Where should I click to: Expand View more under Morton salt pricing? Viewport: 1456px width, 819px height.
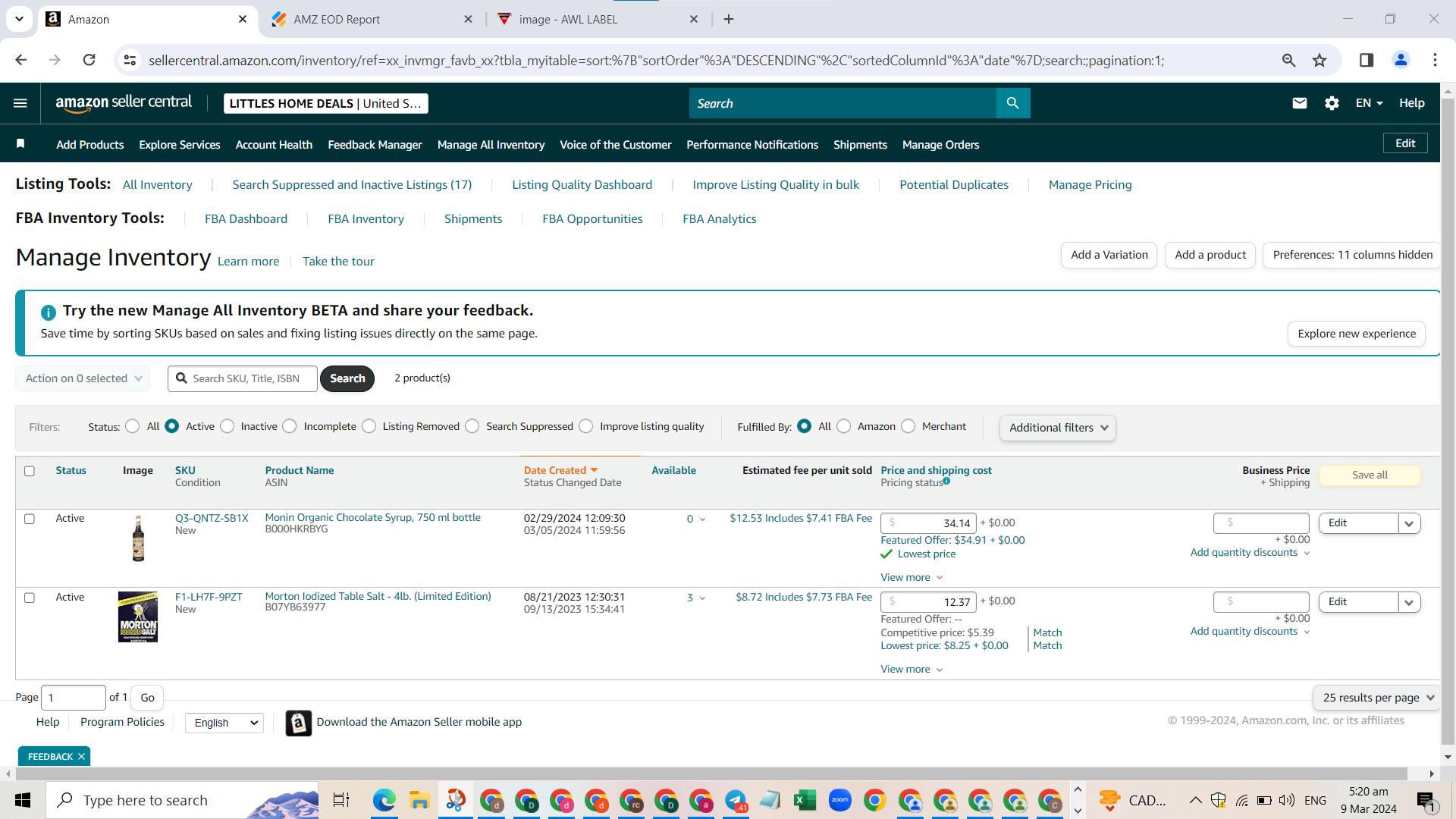tap(912, 669)
